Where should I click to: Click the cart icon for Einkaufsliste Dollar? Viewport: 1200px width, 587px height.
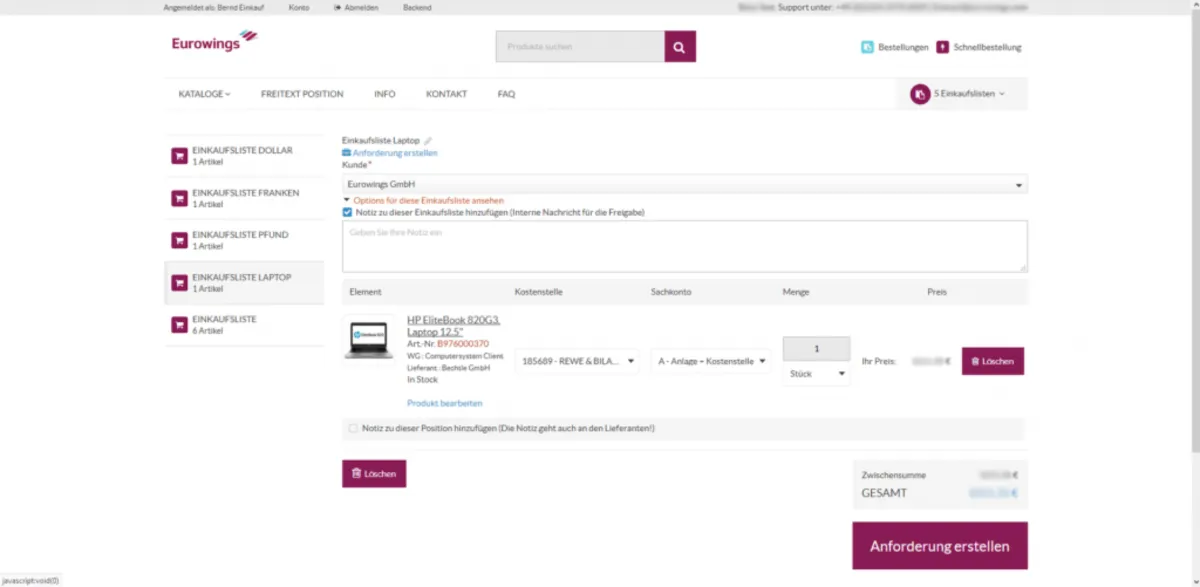point(180,156)
